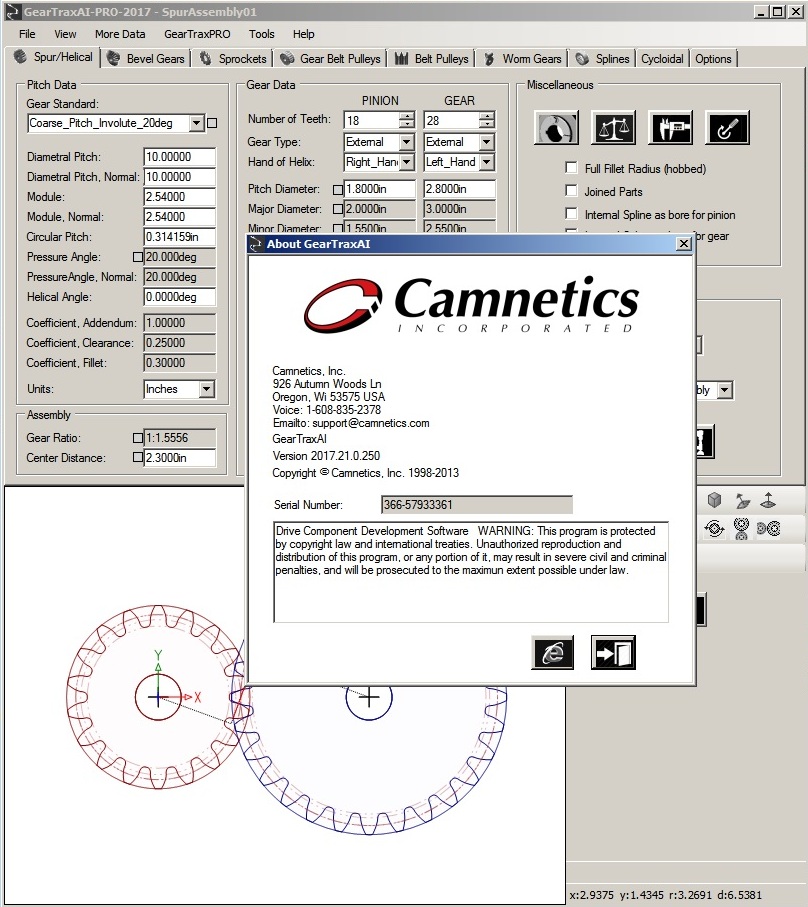This screenshot has width=808, height=907.
Task: Toggle the Major Diameter checkbox
Action: (338, 209)
